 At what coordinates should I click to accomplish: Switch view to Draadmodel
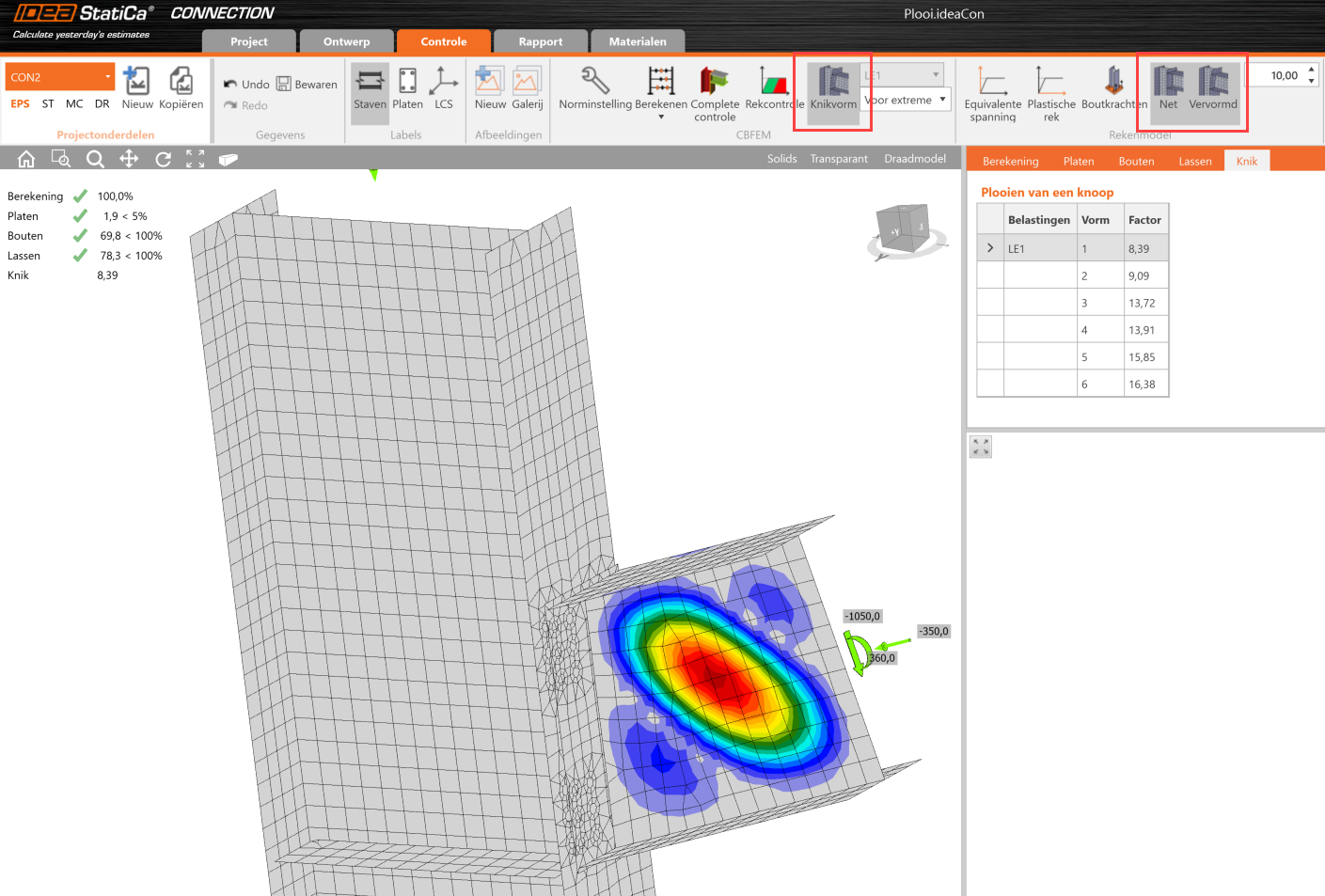914,159
